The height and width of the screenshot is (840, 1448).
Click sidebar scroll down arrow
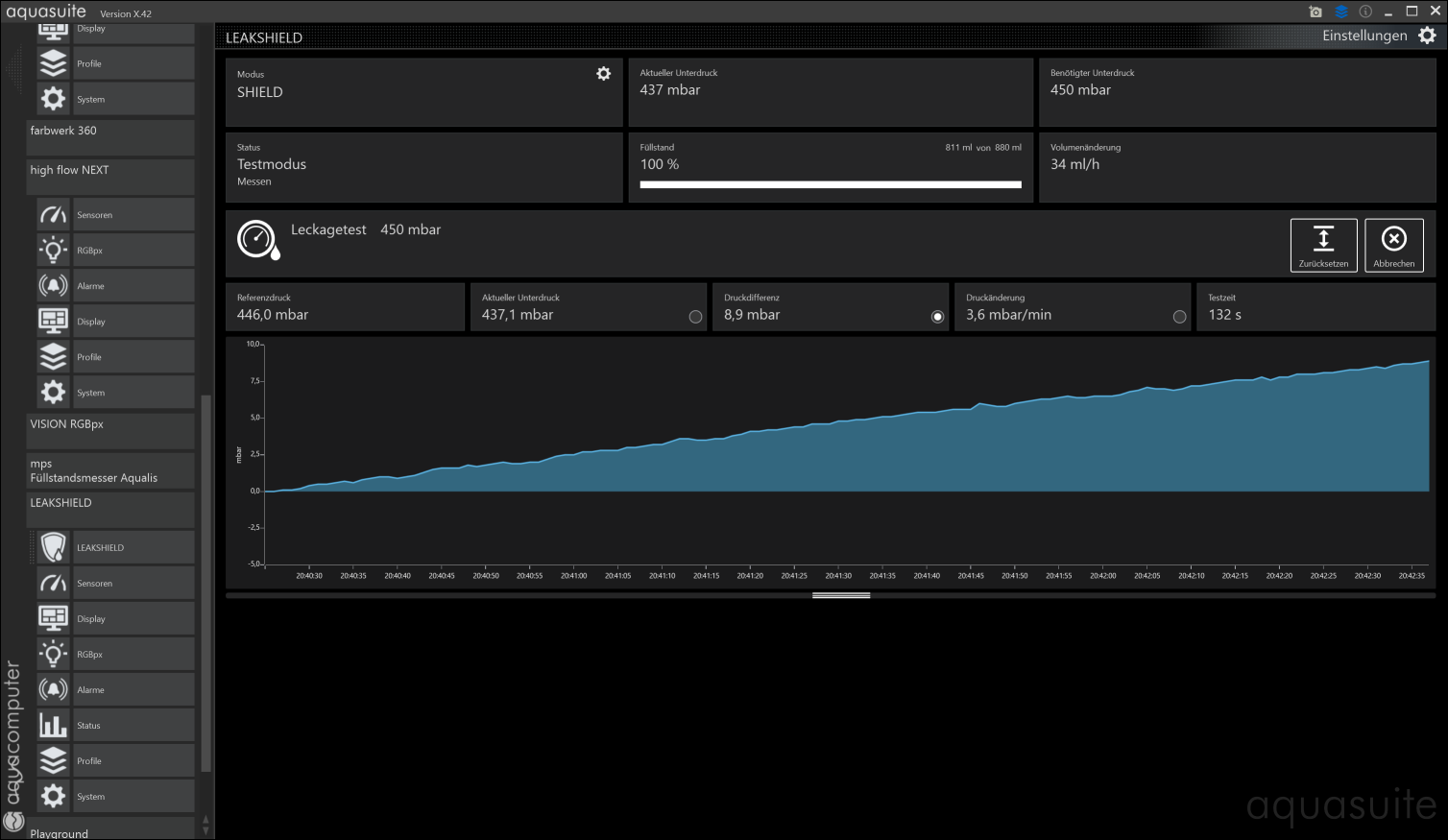(x=205, y=830)
